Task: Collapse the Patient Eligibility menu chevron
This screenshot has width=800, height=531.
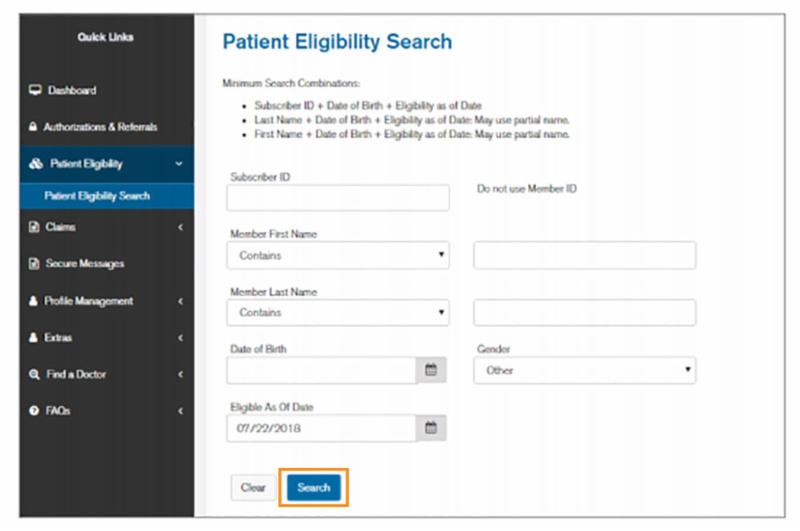Action: 179,164
